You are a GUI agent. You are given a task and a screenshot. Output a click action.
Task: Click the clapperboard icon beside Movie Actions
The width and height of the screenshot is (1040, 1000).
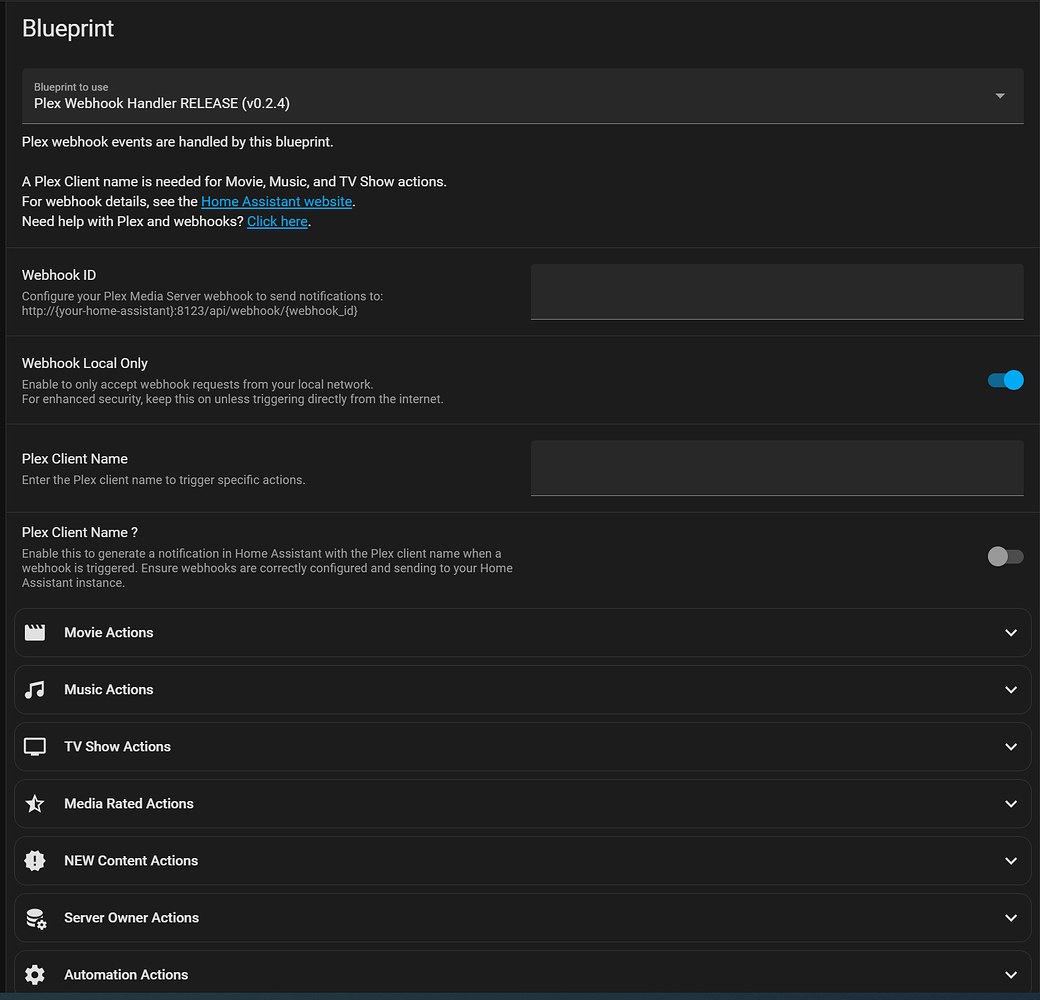35,632
